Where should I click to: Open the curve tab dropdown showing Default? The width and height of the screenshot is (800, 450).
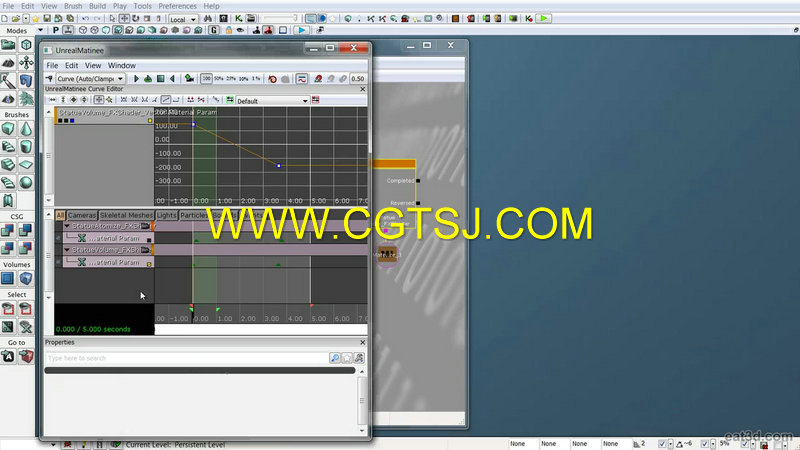(x=273, y=101)
